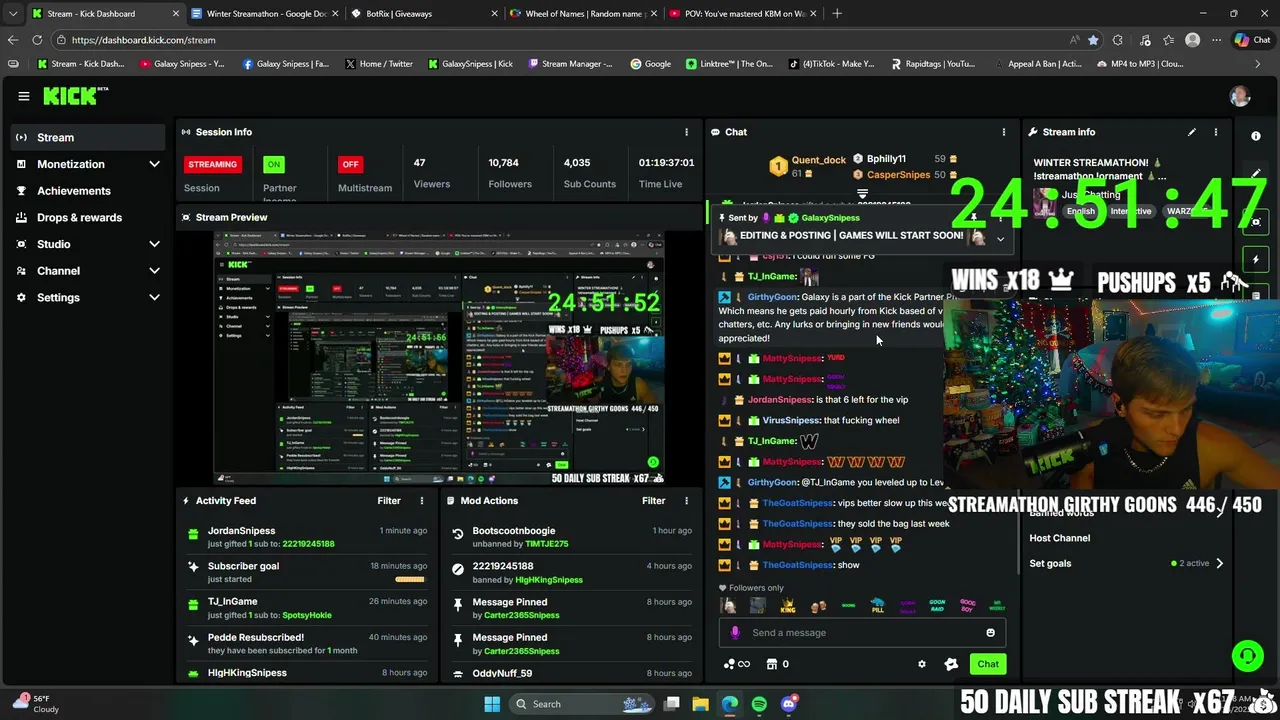Open File Explorer from the taskbar
1280x720 pixels.
click(x=701, y=704)
